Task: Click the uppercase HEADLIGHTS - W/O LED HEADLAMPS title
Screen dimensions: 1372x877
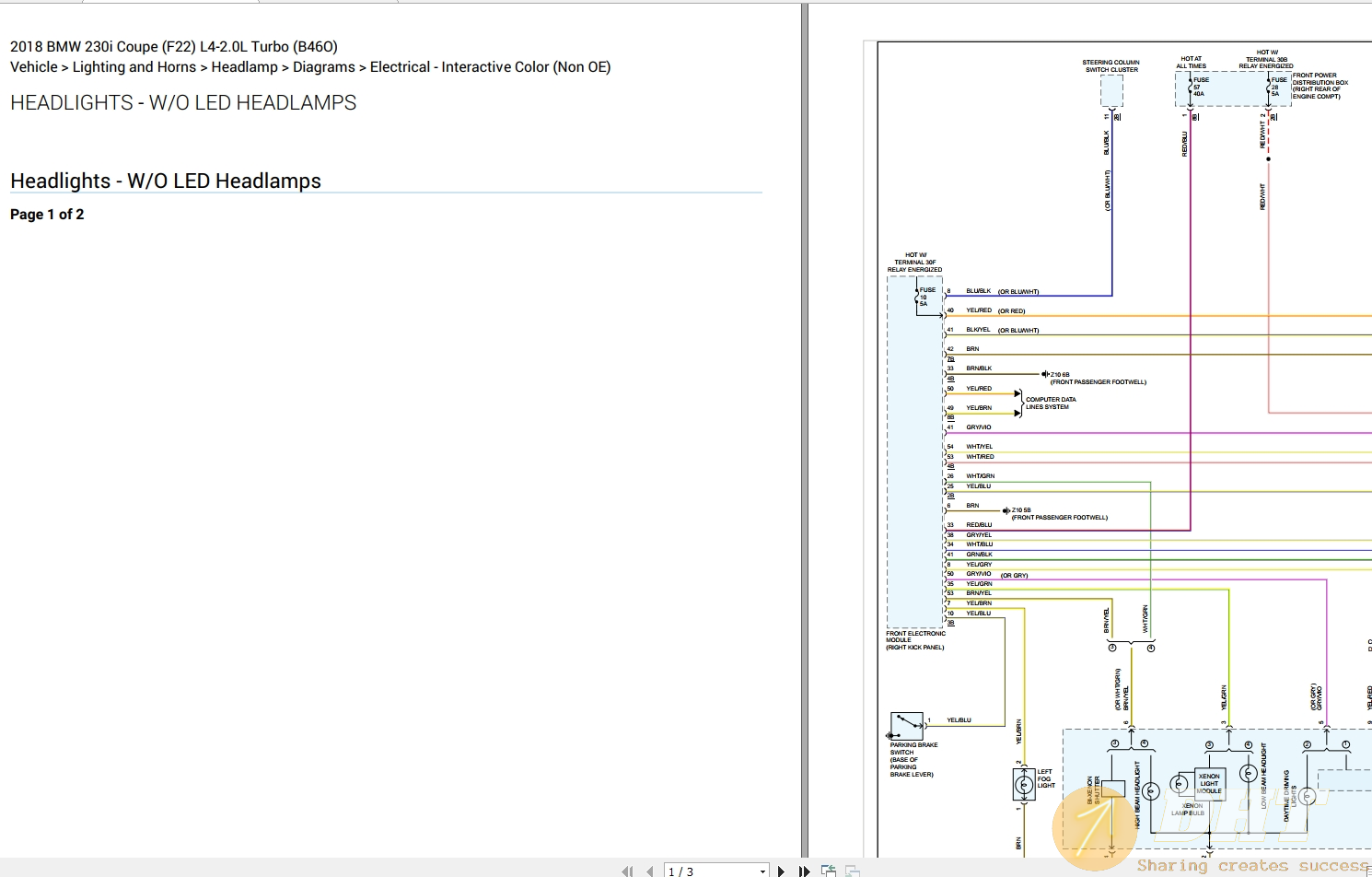Action: [x=183, y=103]
